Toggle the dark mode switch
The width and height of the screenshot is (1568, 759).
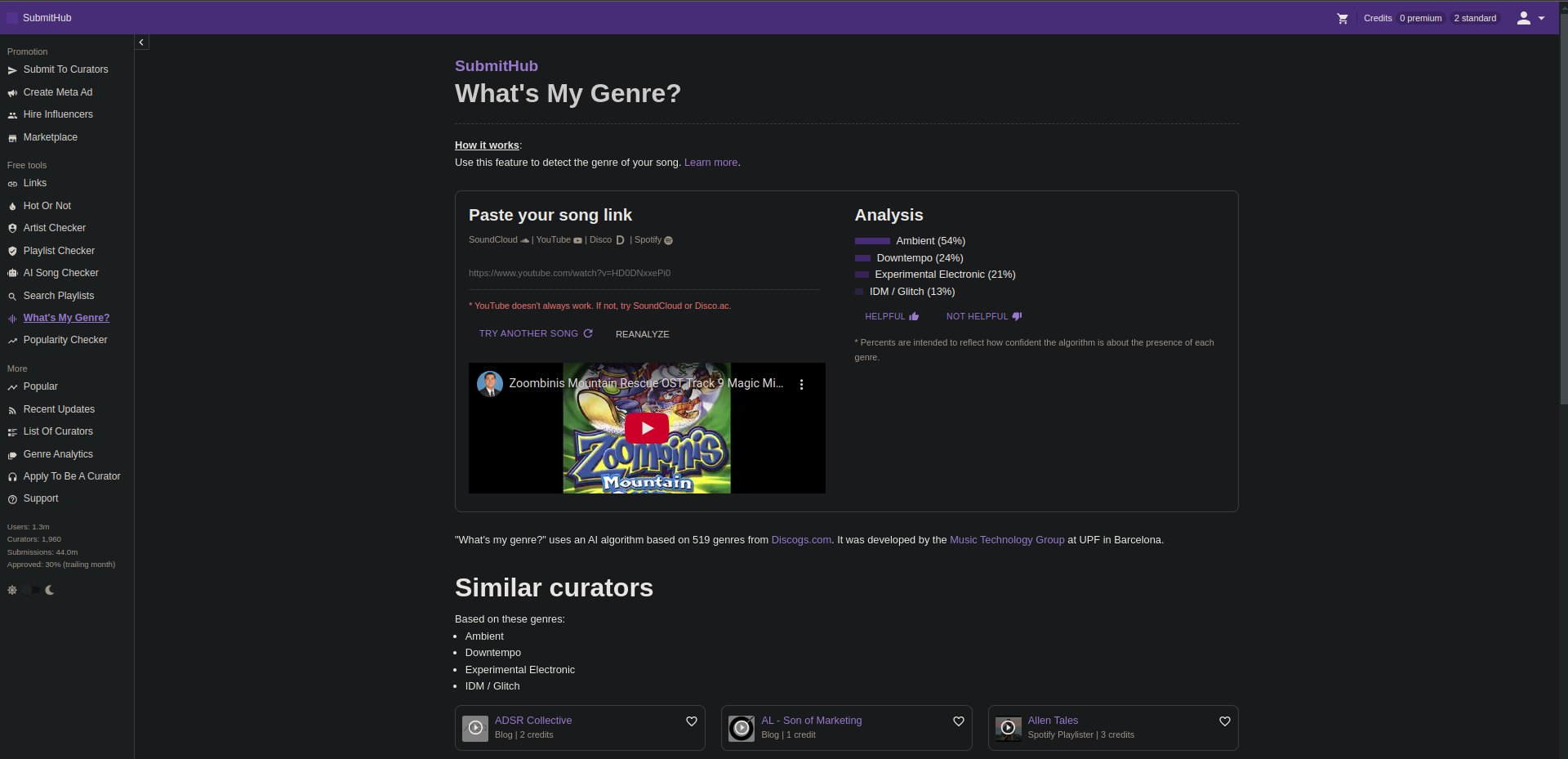(x=31, y=590)
